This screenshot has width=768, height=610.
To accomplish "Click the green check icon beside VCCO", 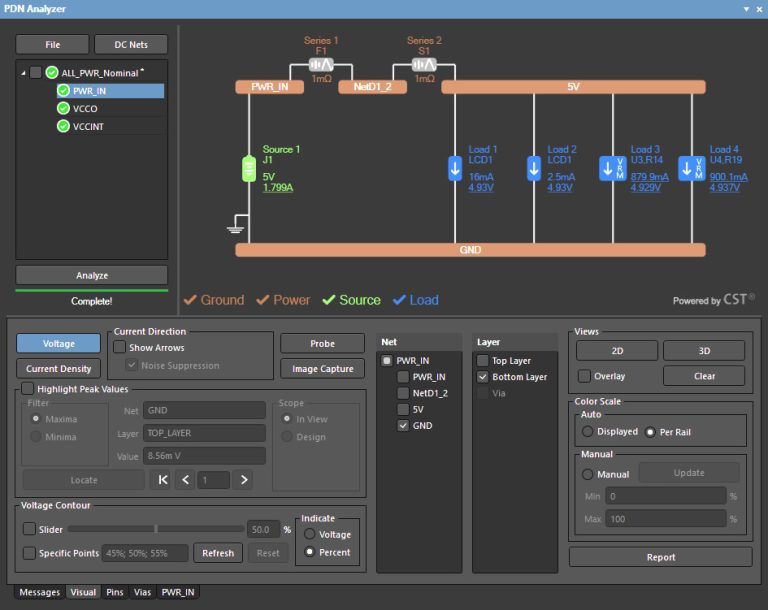I will pos(63,108).
